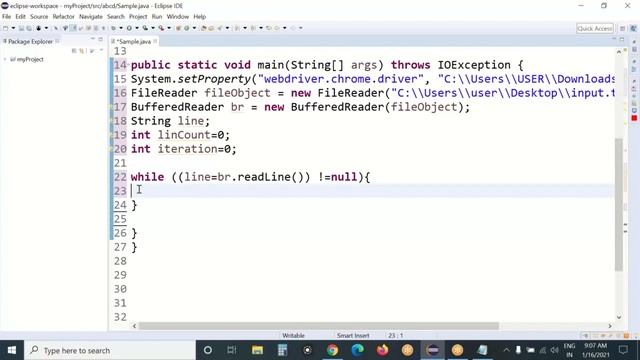
Task: Open Task View on the taskbar
Action: [232, 350]
